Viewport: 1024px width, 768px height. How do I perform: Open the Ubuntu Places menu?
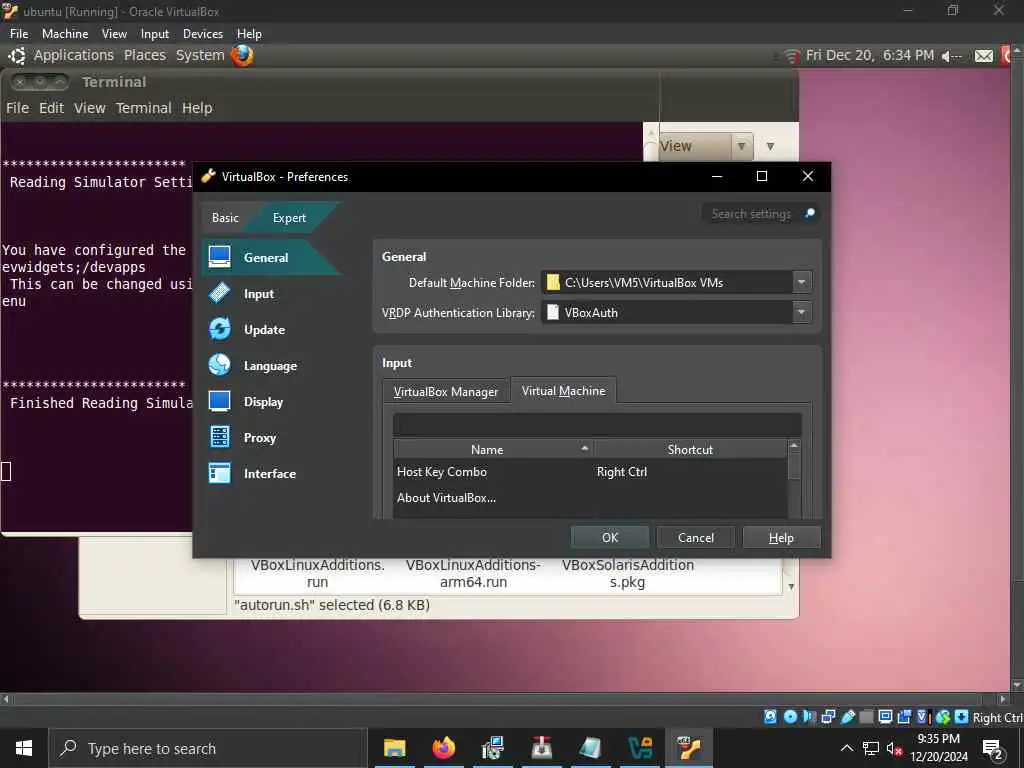[145, 56]
